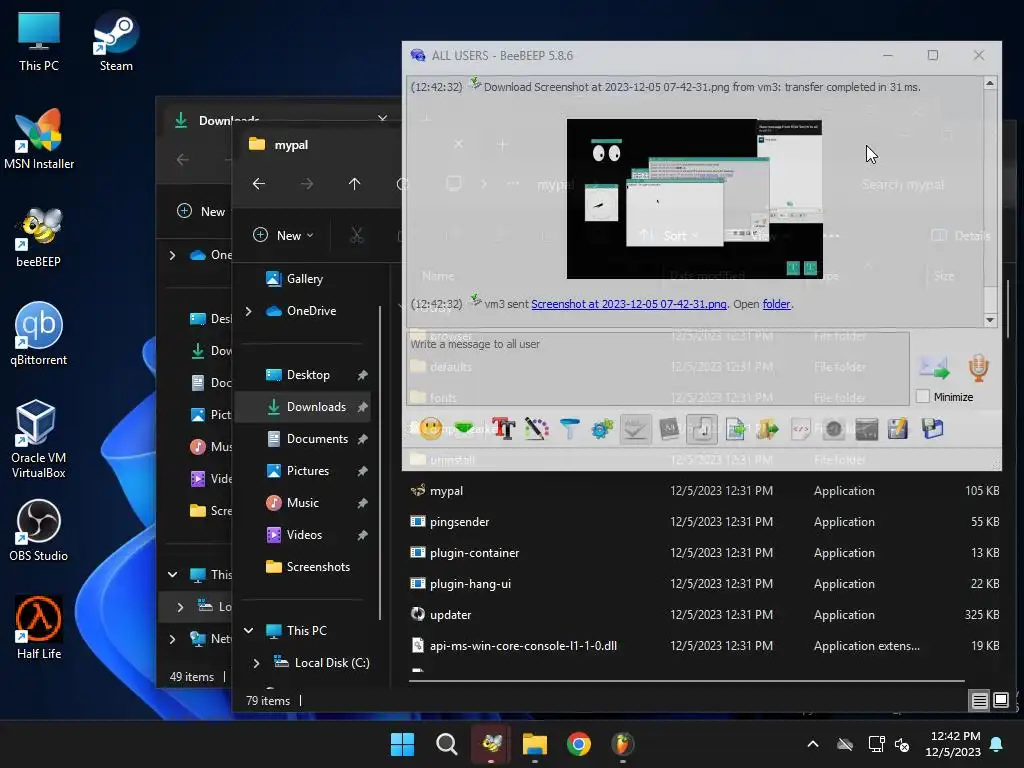Open the New dropdown in mypal Explorer
Image resolution: width=1024 pixels, height=768 pixels.
[x=283, y=235]
